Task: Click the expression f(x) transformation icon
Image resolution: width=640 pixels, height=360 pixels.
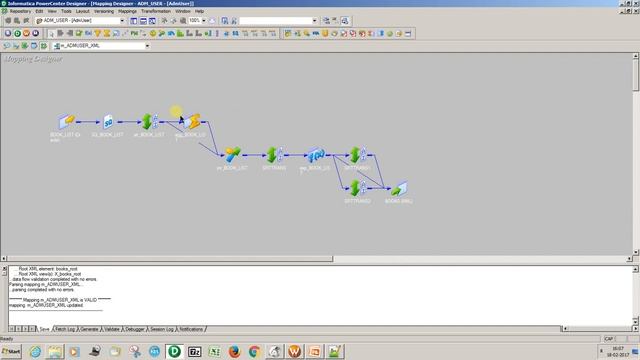Action: point(316,155)
